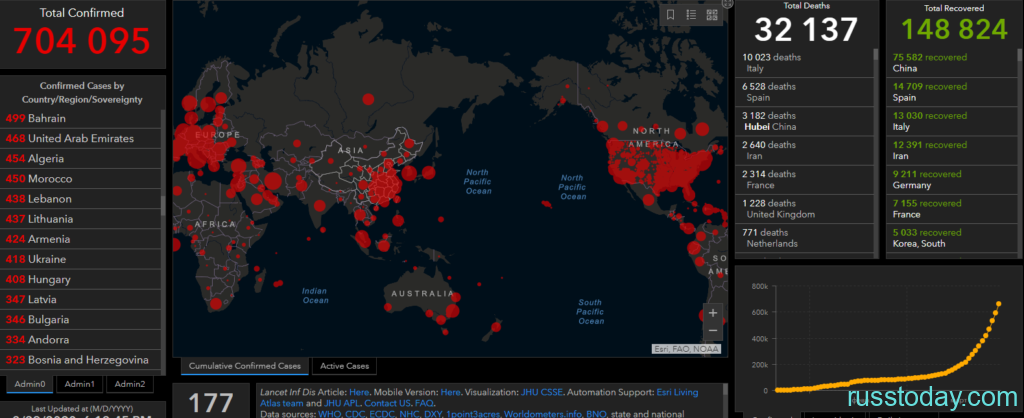This screenshot has width=1024, height=418.
Task: Select Ukraine in the country list
Action: tap(81, 259)
